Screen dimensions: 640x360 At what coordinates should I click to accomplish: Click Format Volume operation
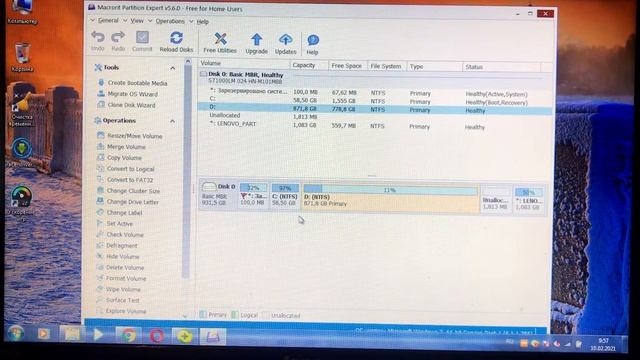122,278
